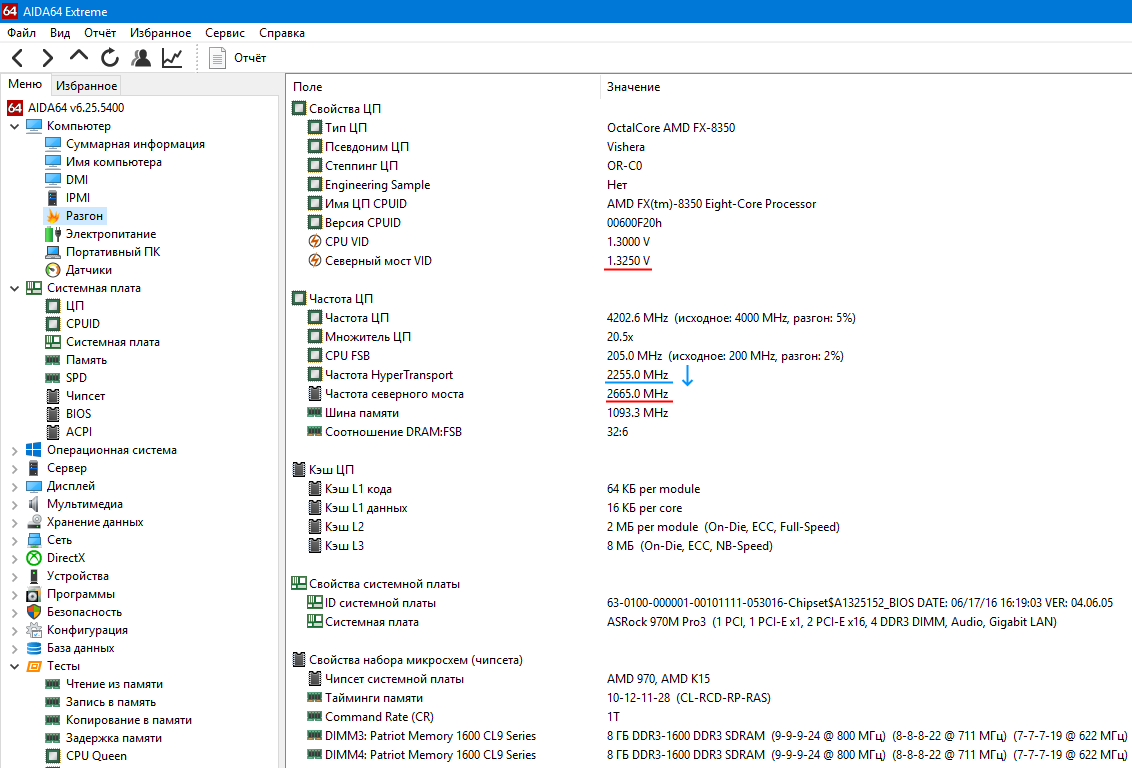Go forward with the right arrow toolbar icon
The width and height of the screenshot is (1132, 768).
[x=48, y=58]
